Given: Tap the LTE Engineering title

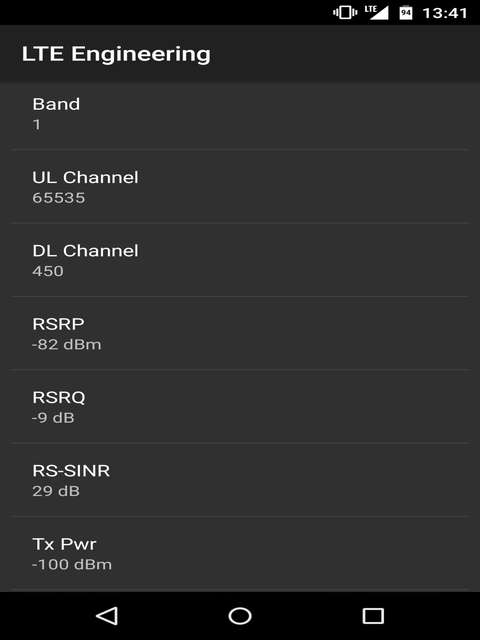Looking at the screenshot, I should point(116,54).
